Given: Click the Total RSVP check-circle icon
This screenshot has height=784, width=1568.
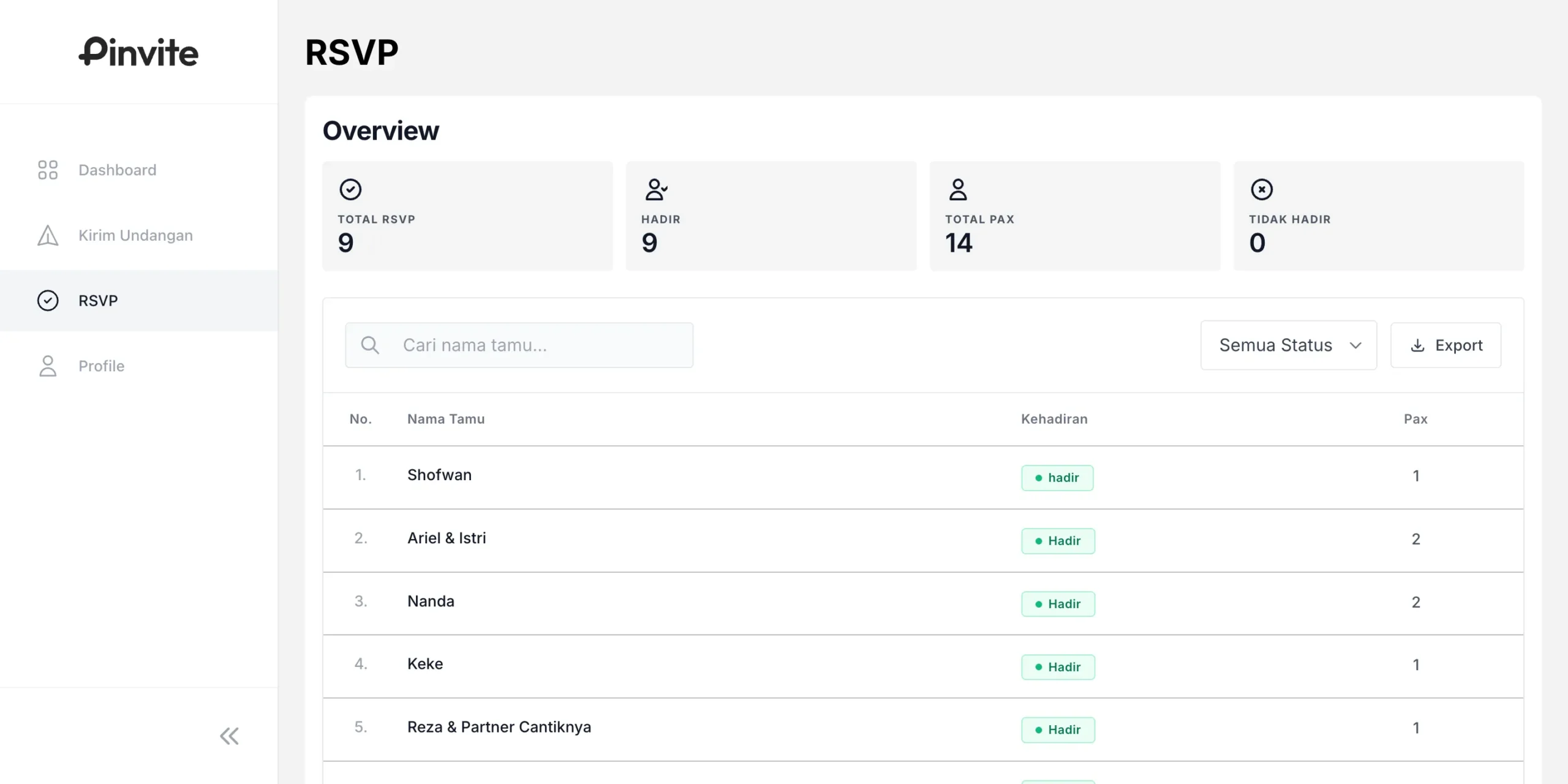Looking at the screenshot, I should [x=350, y=189].
